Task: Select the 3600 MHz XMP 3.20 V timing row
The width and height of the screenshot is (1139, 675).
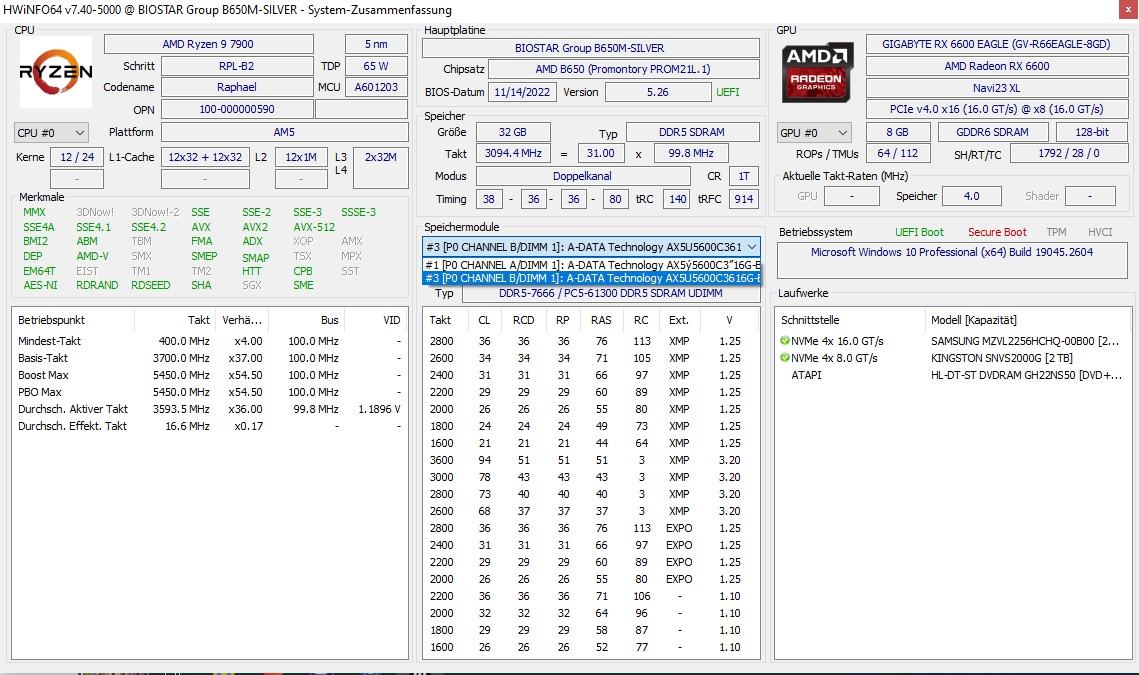Action: (x=591, y=460)
